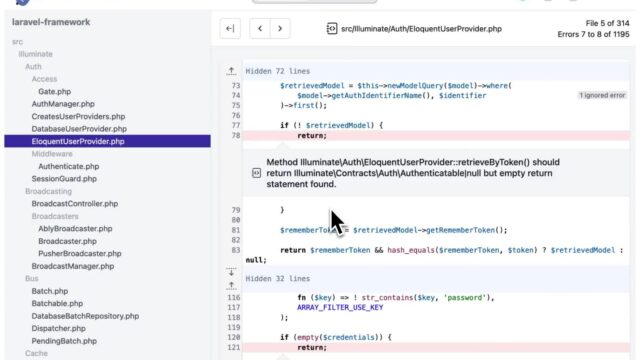Go to the next file arrow
The height and width of the screenshot is (360, 640).
[x=280, y=29]
